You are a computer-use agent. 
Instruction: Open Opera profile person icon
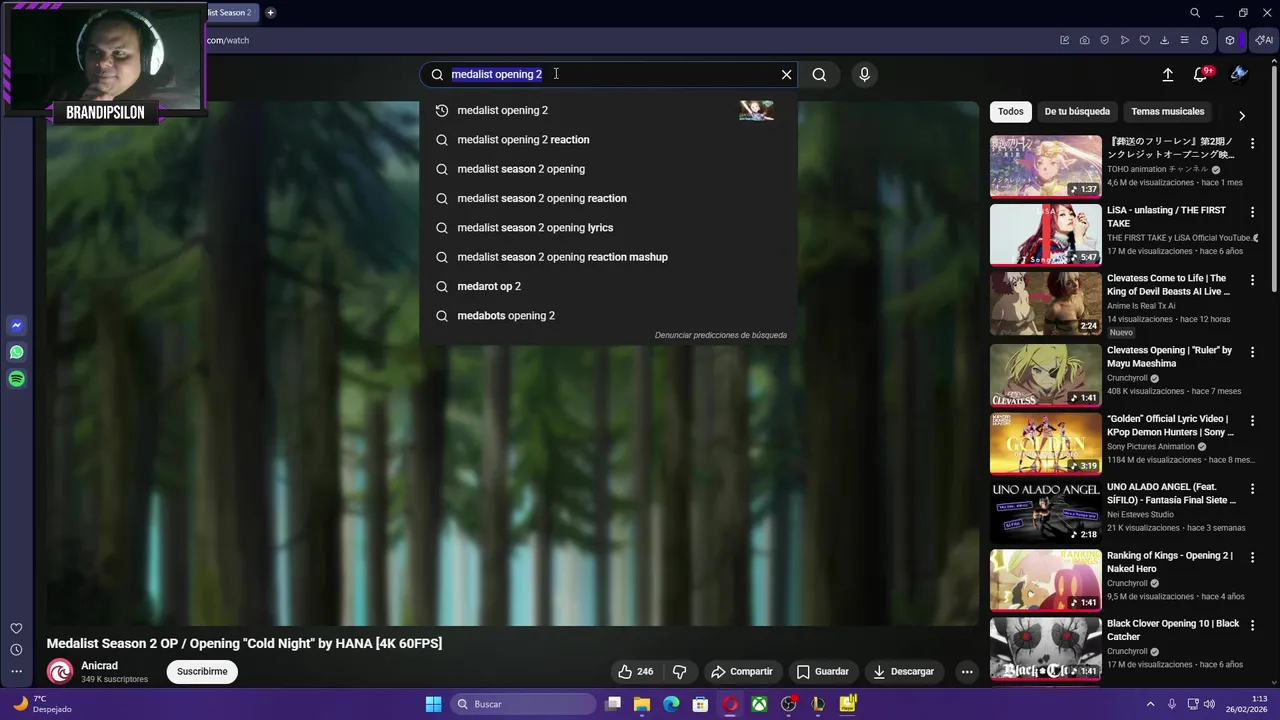1204,40
